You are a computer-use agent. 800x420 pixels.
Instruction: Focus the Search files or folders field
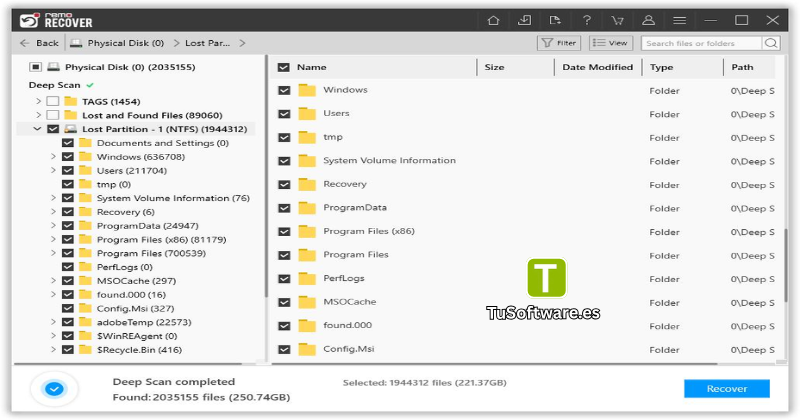[701, 43]
